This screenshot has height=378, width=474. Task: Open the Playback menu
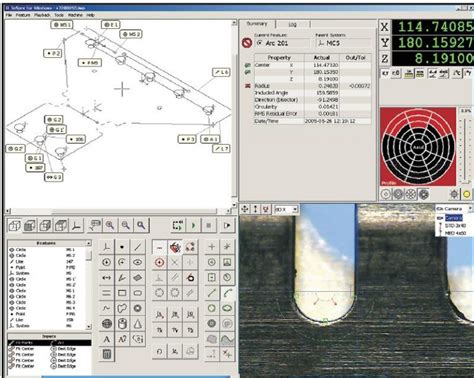pyautogui.click(x=42, y=15)
